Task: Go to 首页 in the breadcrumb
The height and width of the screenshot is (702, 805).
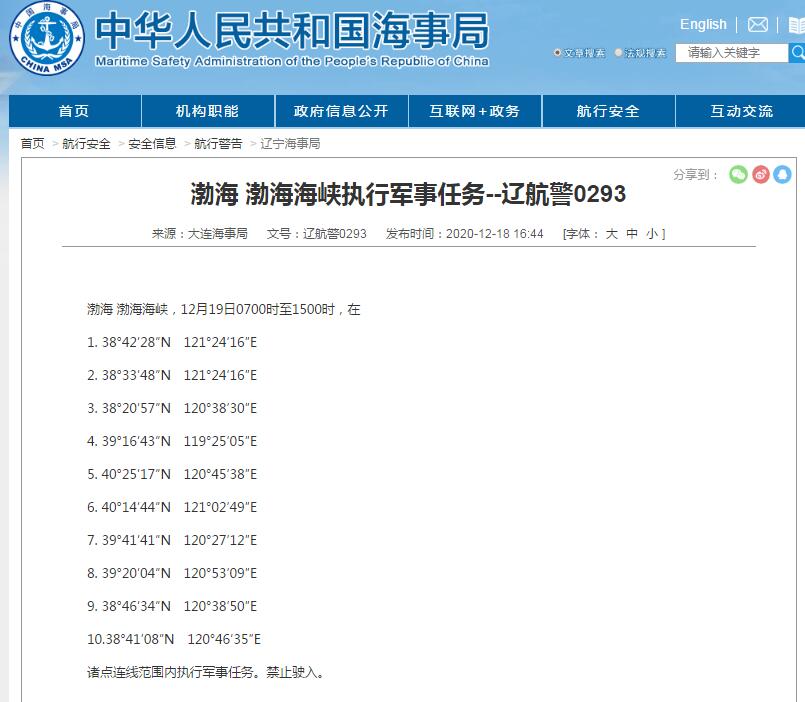Action: (32, 143)
